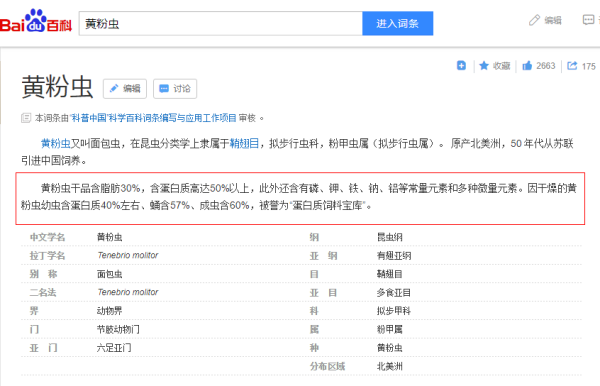This screenshot has width=600, height=386.
Task: Open the 科普中国 science project link
Action: click(x=153, y=118)
